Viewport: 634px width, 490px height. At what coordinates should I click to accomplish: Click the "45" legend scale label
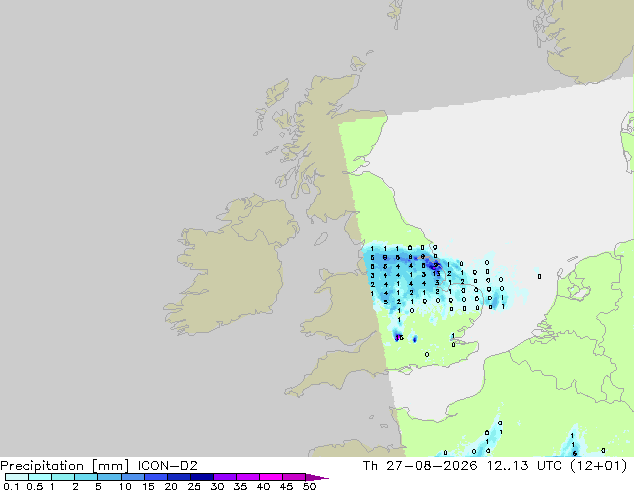point(286,486)
